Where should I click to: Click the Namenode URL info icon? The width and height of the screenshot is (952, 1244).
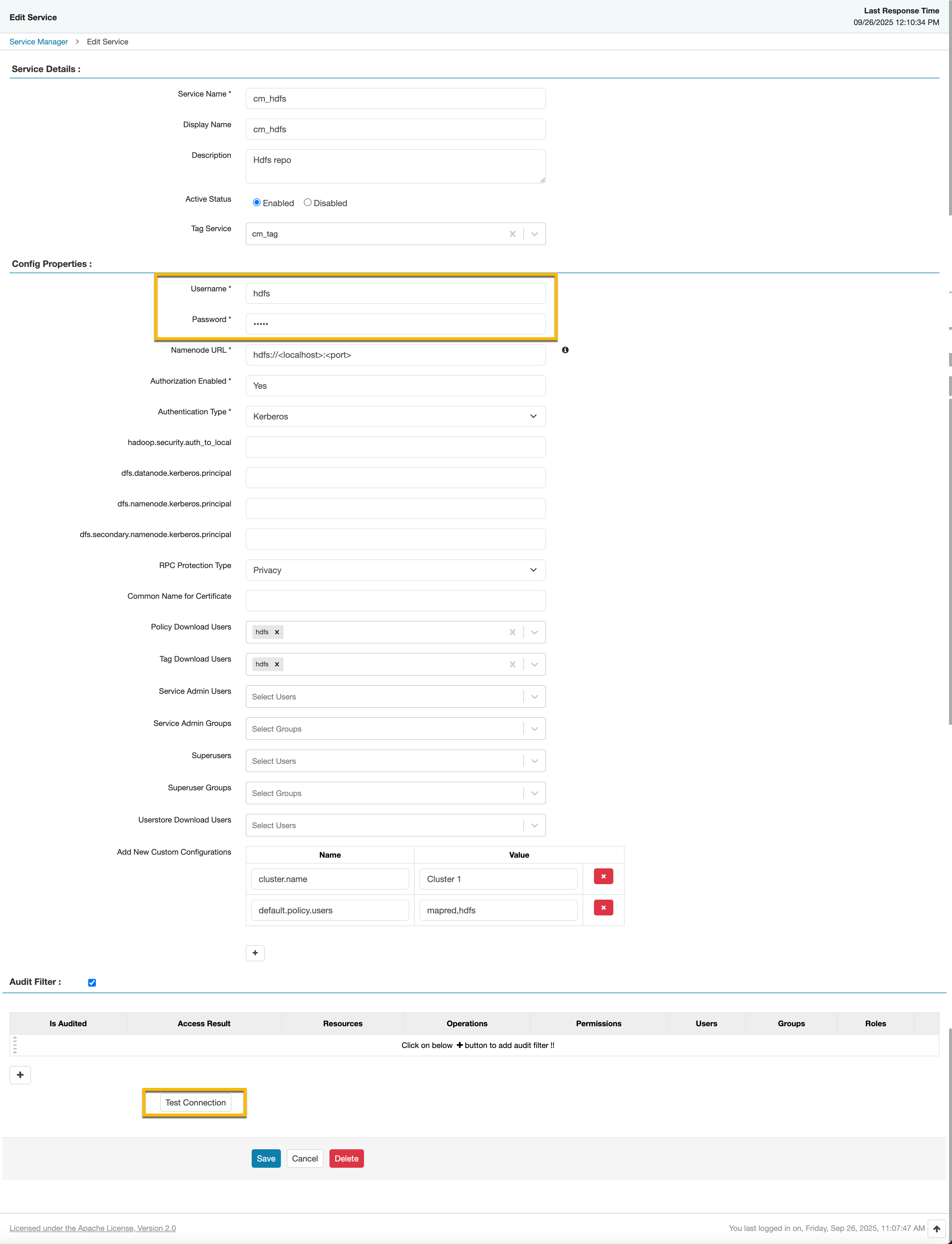coord(565,350)
